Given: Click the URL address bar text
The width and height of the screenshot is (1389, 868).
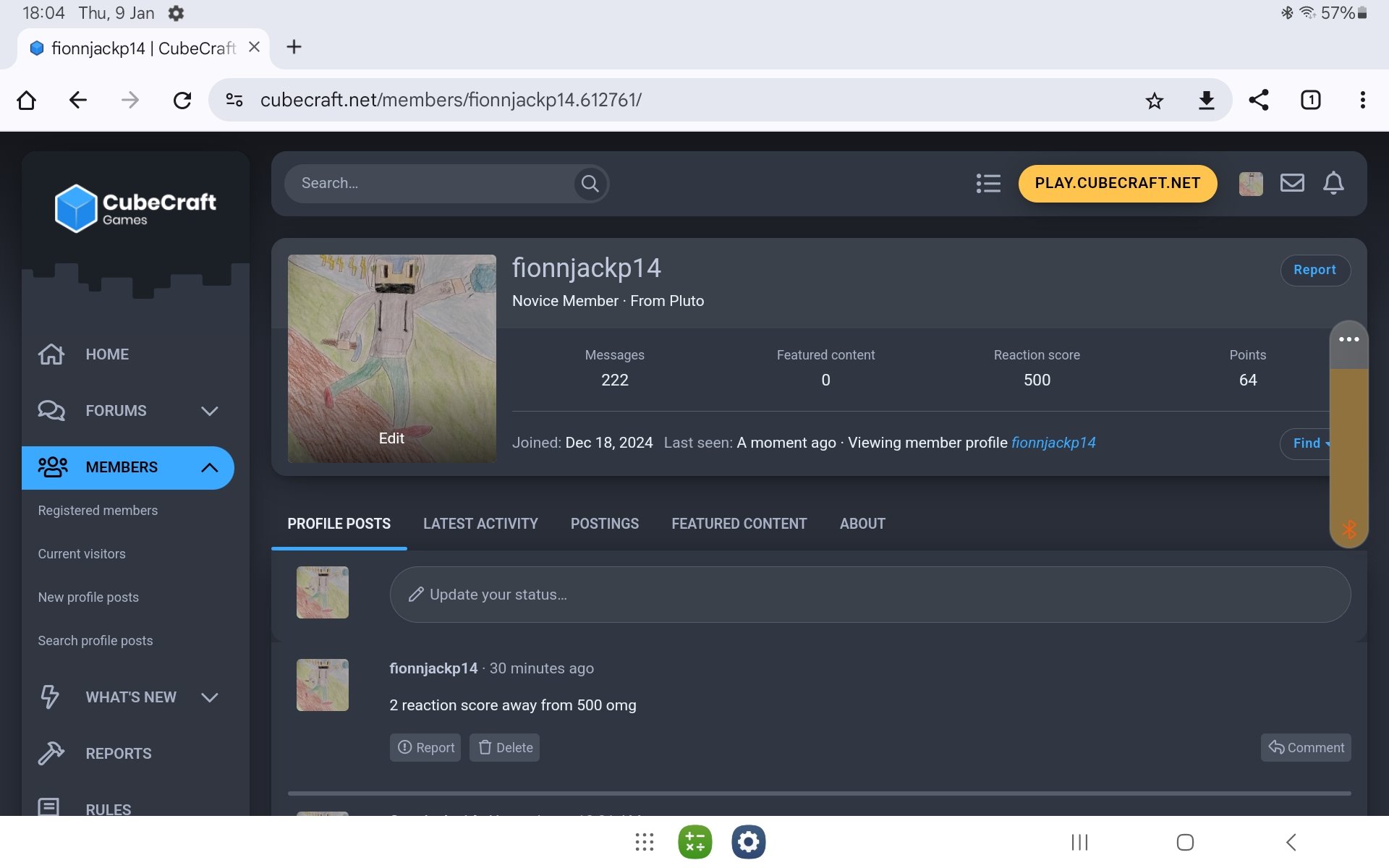Looking at the screenshot, I should point(451,100).
